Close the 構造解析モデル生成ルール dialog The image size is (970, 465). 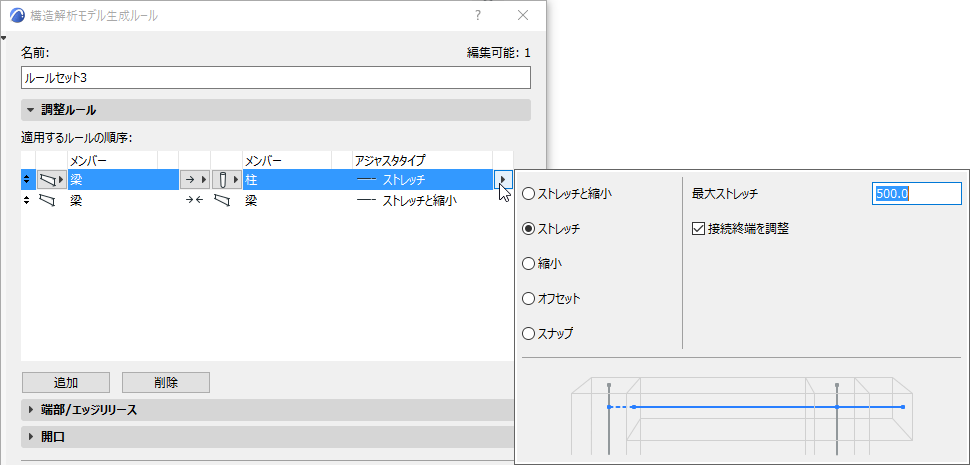coord(523,15)
